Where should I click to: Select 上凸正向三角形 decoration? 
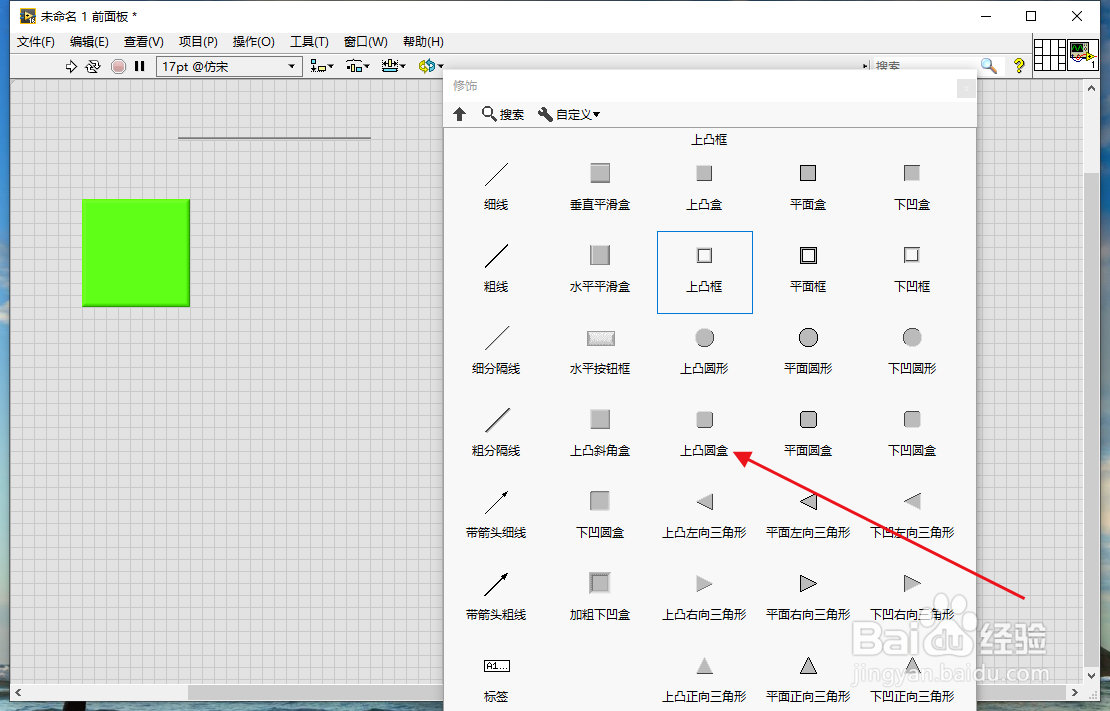[x=704, y=680]
